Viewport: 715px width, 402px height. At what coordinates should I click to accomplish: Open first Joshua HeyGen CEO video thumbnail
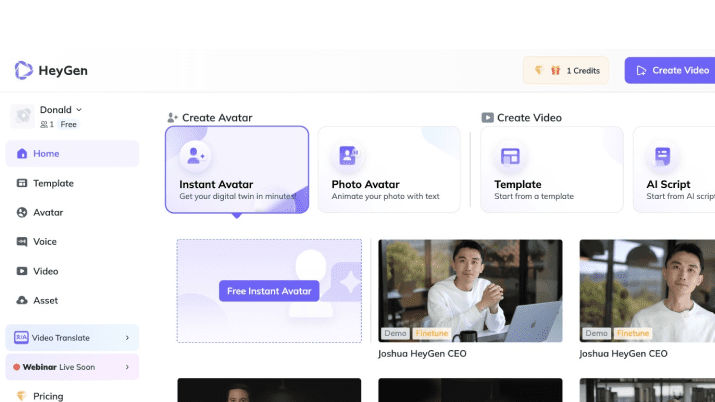(x=470, y=290)
